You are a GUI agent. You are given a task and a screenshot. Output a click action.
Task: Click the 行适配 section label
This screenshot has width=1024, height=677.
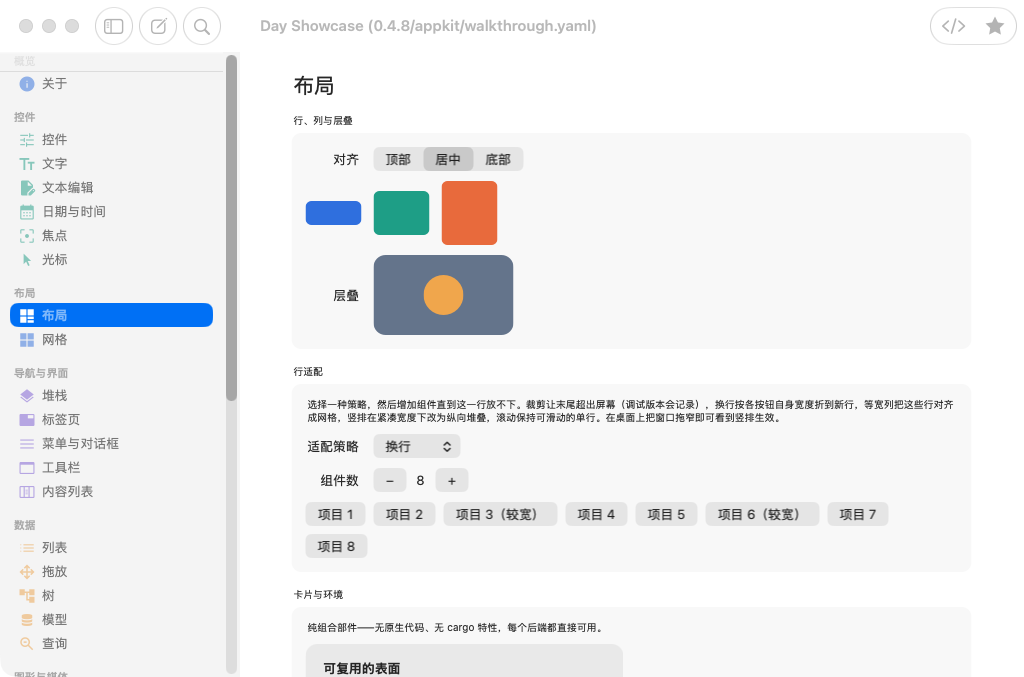[x=308, y=371]
